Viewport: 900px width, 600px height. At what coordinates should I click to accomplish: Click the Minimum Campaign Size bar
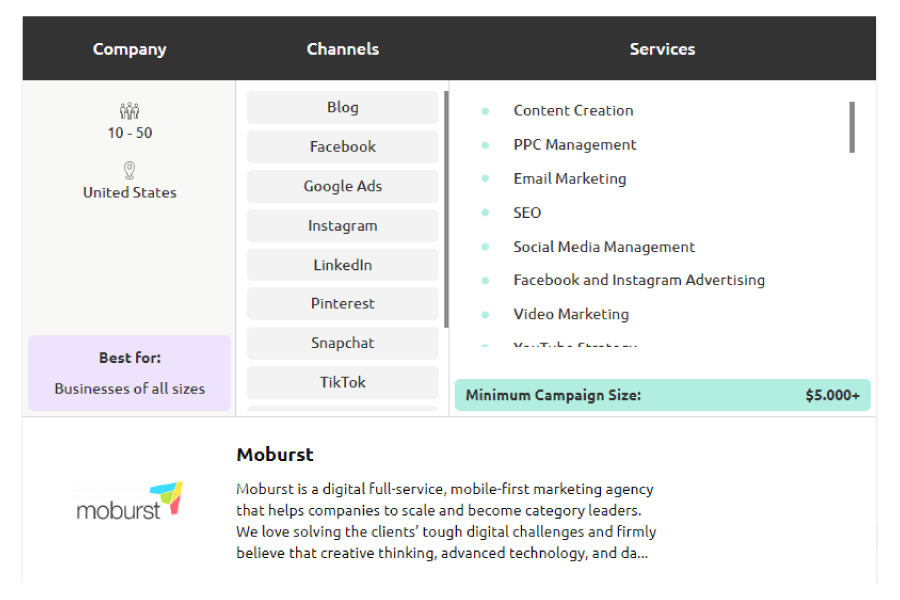click(662, 395)
